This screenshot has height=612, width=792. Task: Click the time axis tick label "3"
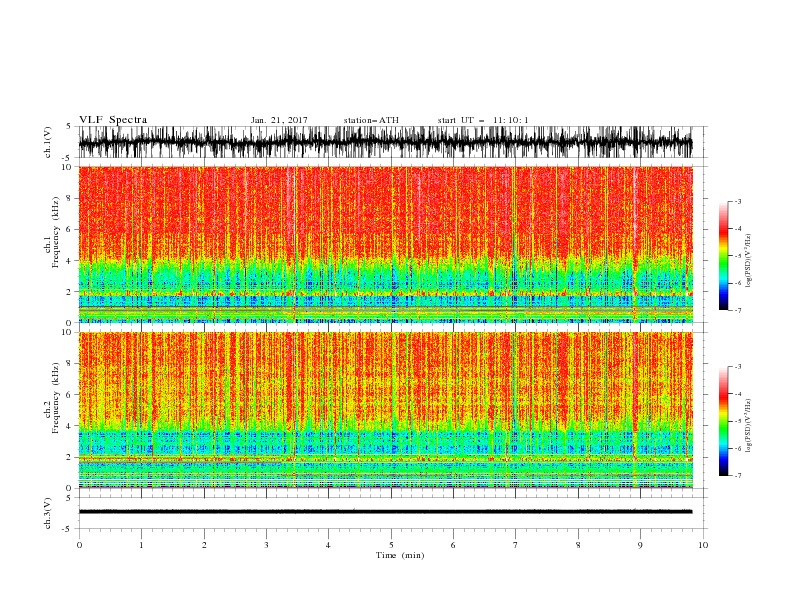pos(266,545)
